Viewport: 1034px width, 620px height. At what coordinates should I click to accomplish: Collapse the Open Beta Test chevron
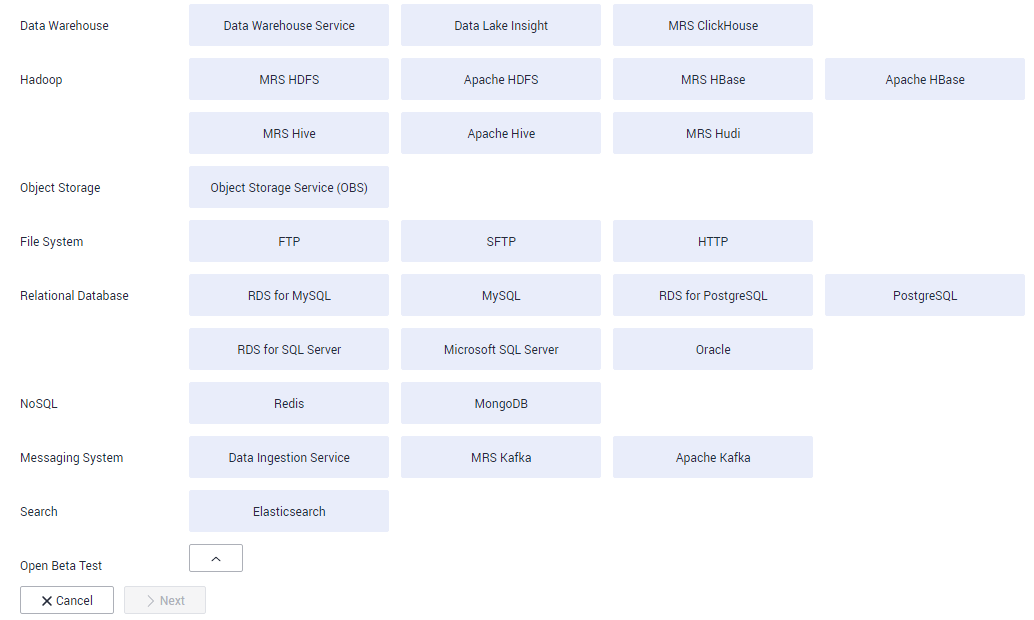click(216, 558)
